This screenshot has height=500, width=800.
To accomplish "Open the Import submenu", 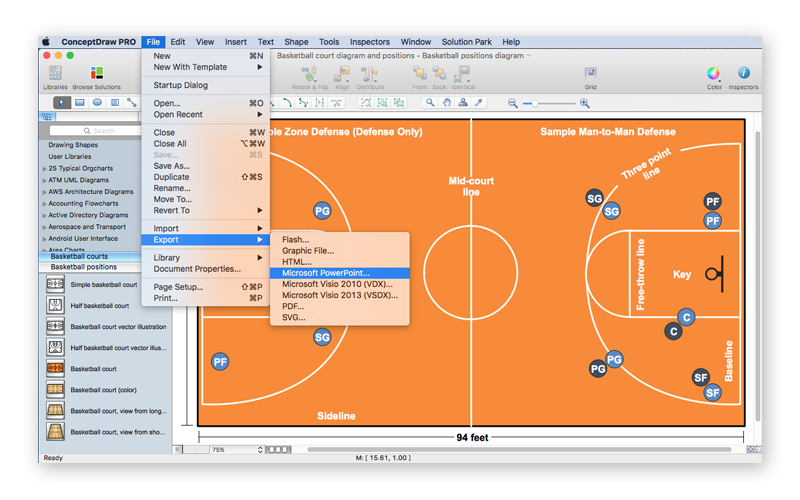I will [x=206, y=229].
